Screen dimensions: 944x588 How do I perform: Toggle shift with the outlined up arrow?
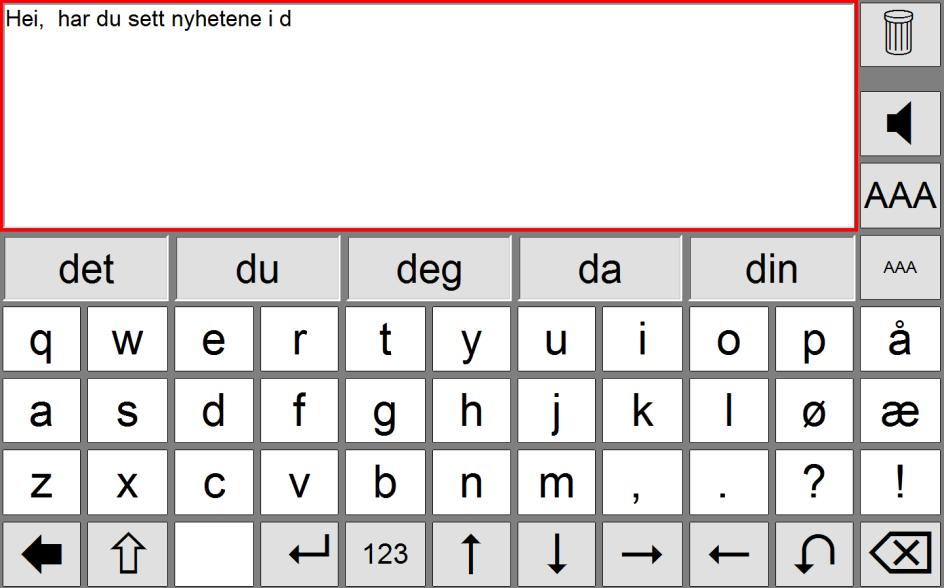point(128,554)
